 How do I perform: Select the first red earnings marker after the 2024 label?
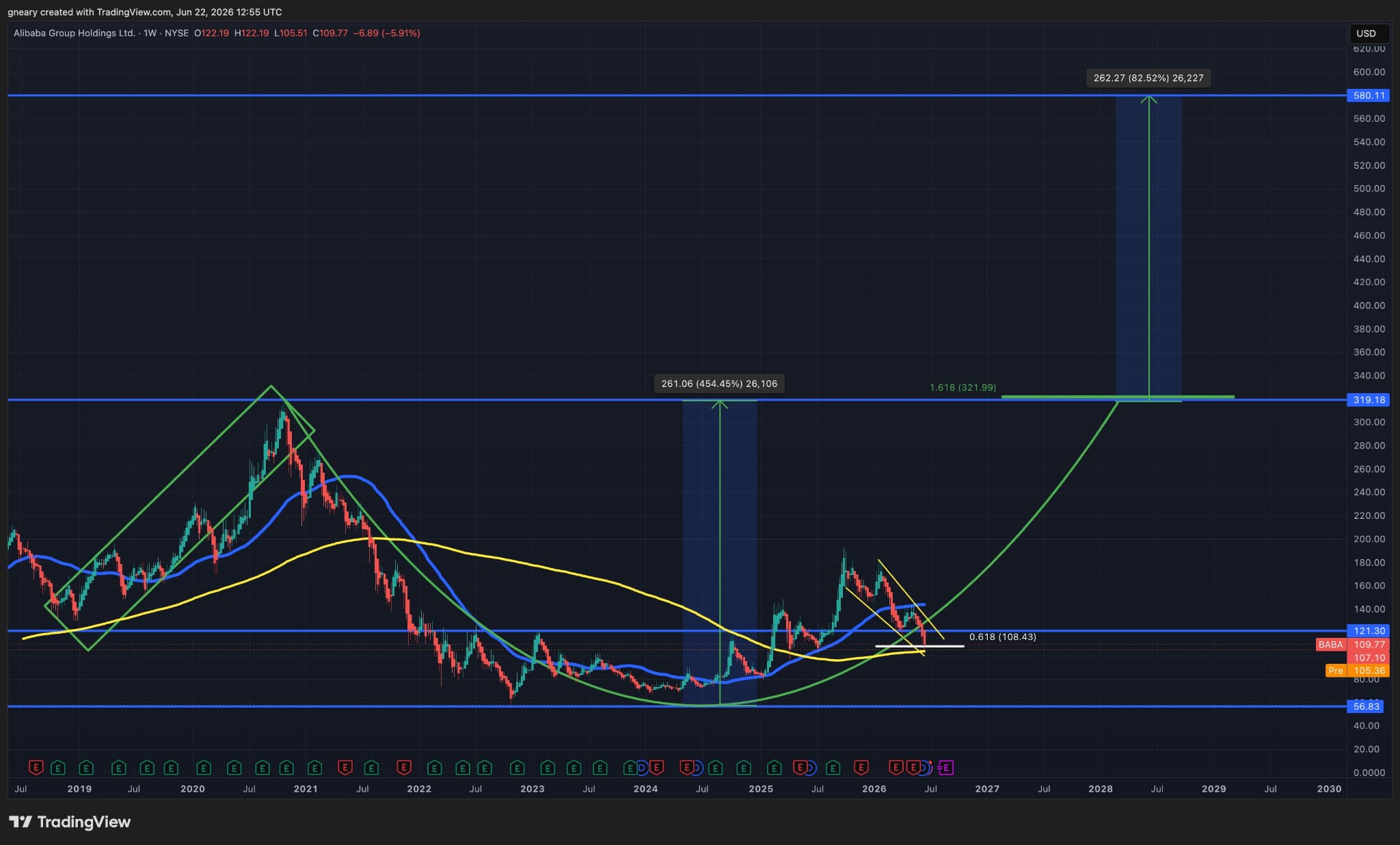(656, 768)
